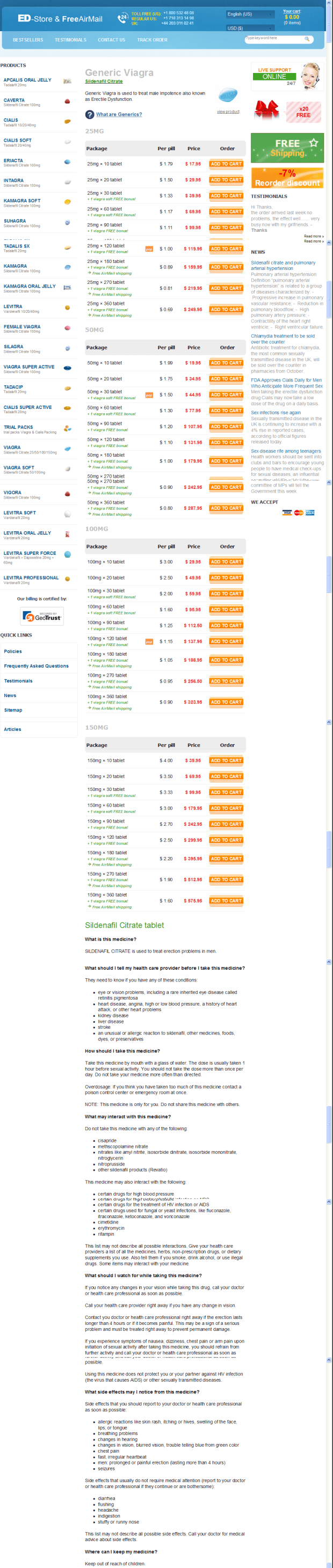
Task: Open the GeoTrust billing certification badge
Action: tap(42, 617)
